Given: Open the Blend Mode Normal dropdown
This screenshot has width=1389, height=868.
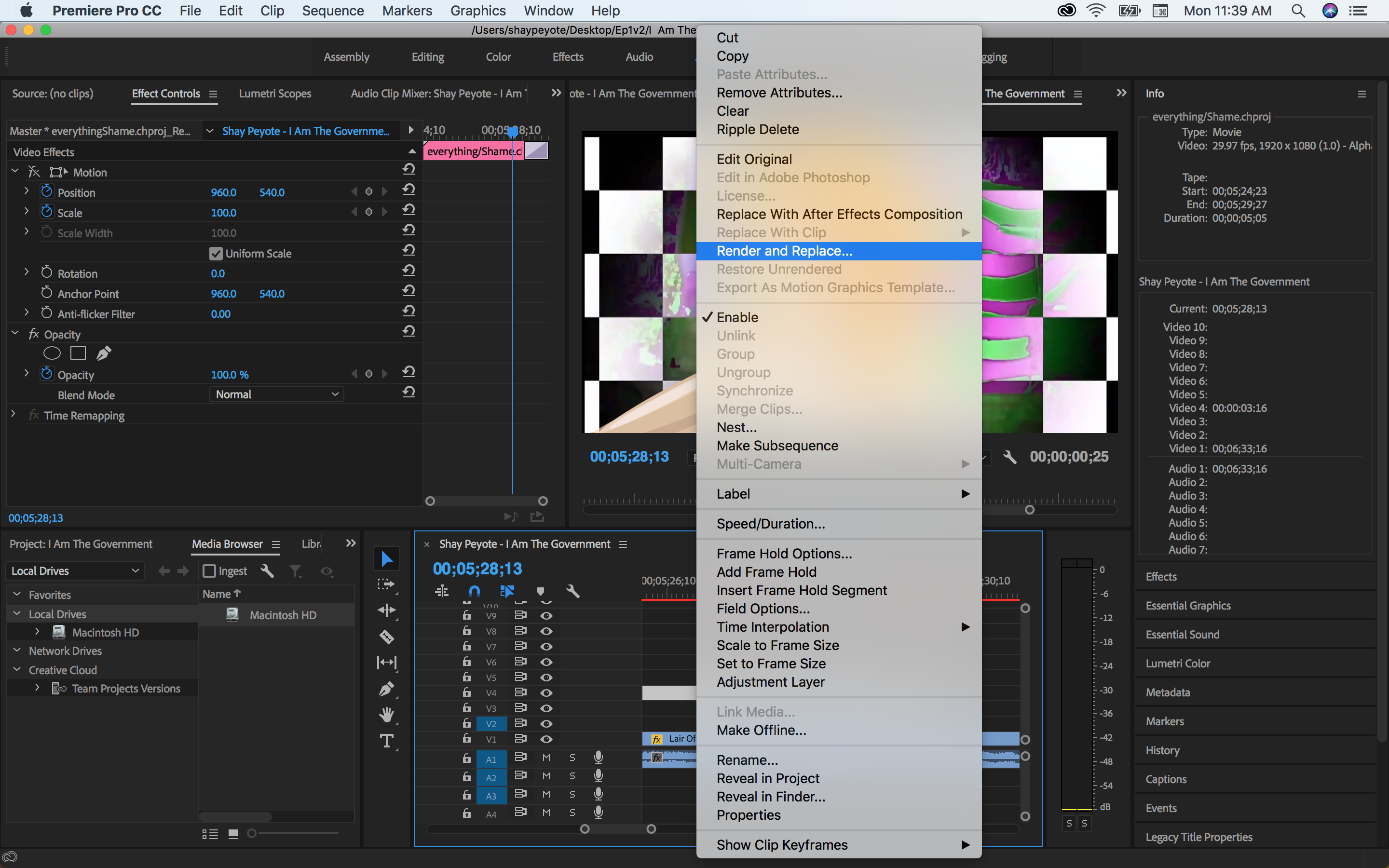Looking at the screenshot, I should point(277,394).
